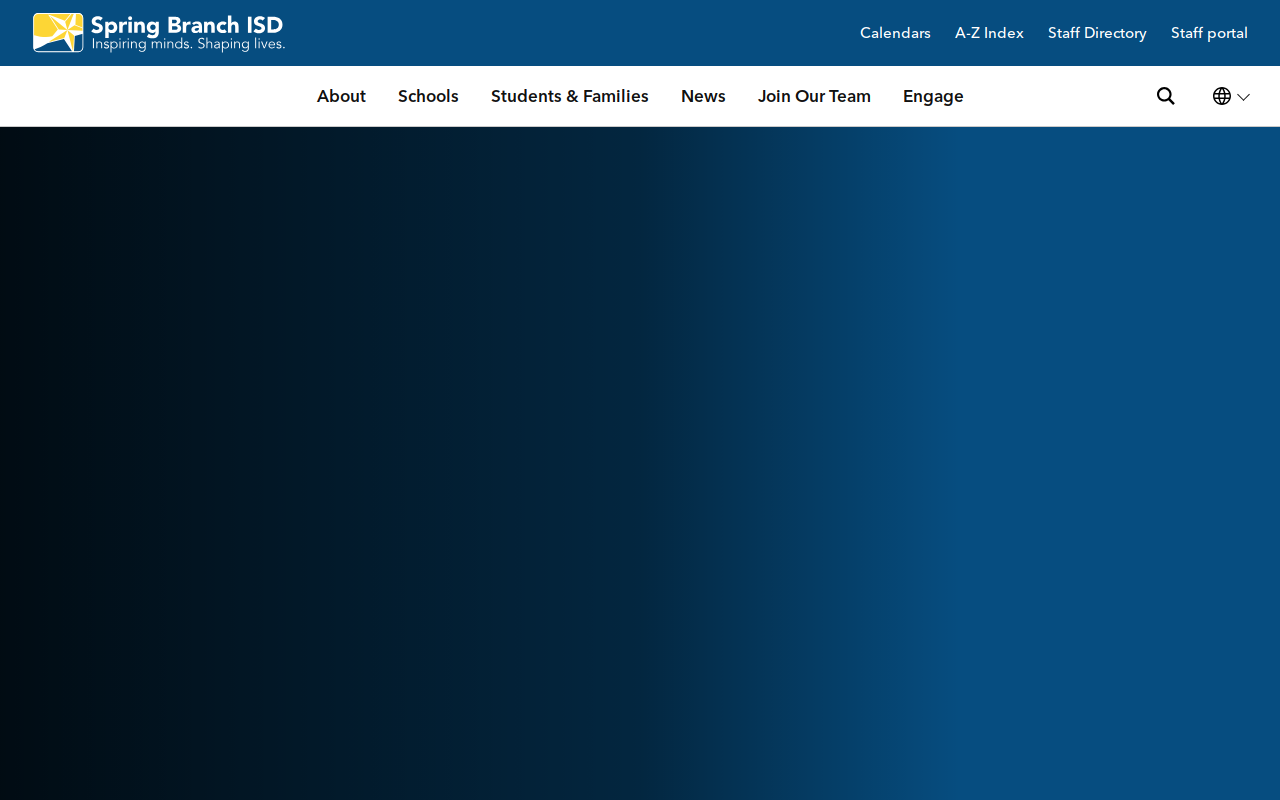Go to the Calendars link

(x=895, y=33)
